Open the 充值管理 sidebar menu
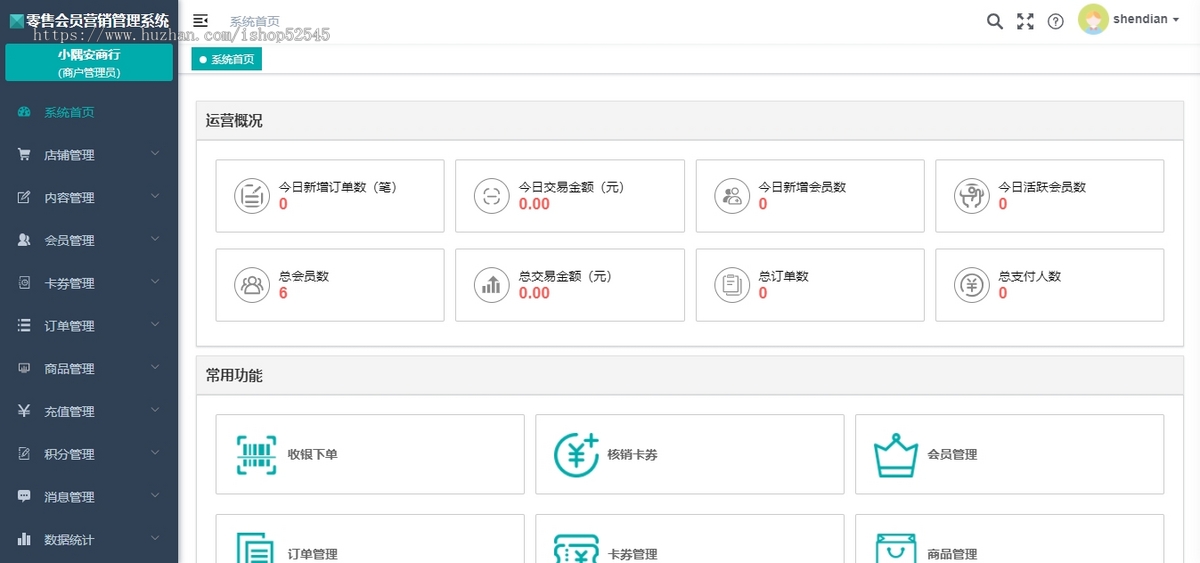The width and height of the screenshot is (1200, 563). [x=89, y=411]
